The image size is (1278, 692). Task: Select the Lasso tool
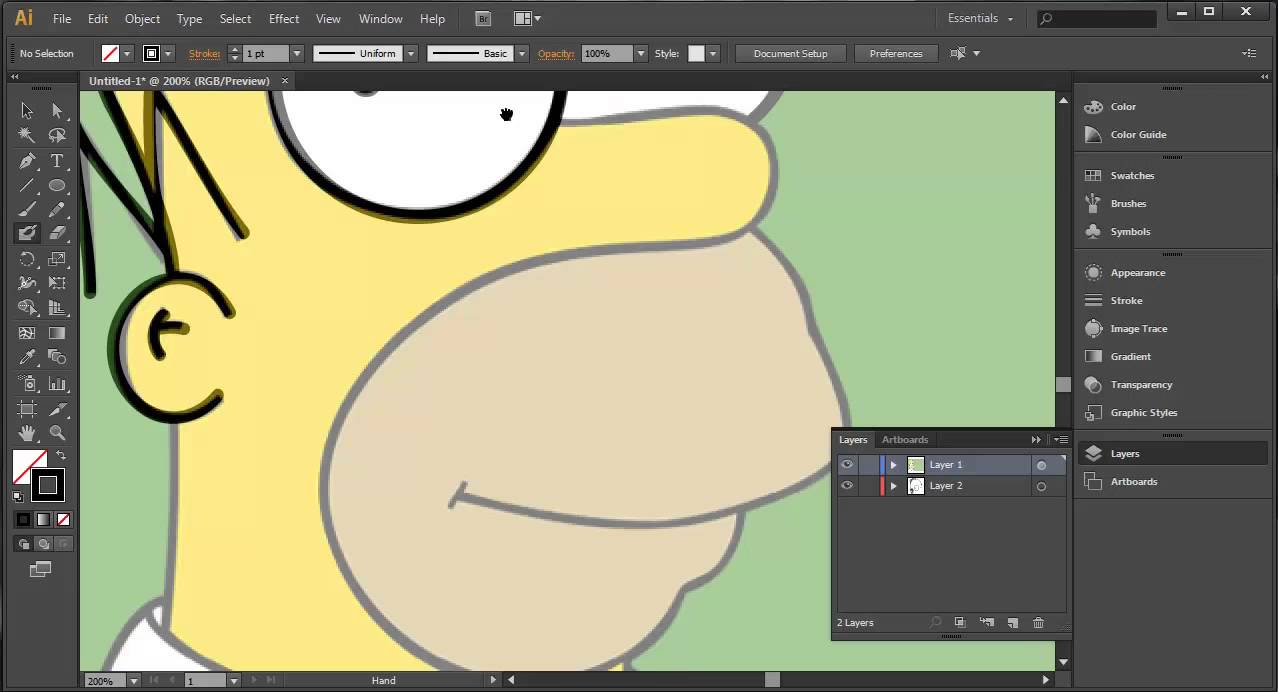coord(57,136)
